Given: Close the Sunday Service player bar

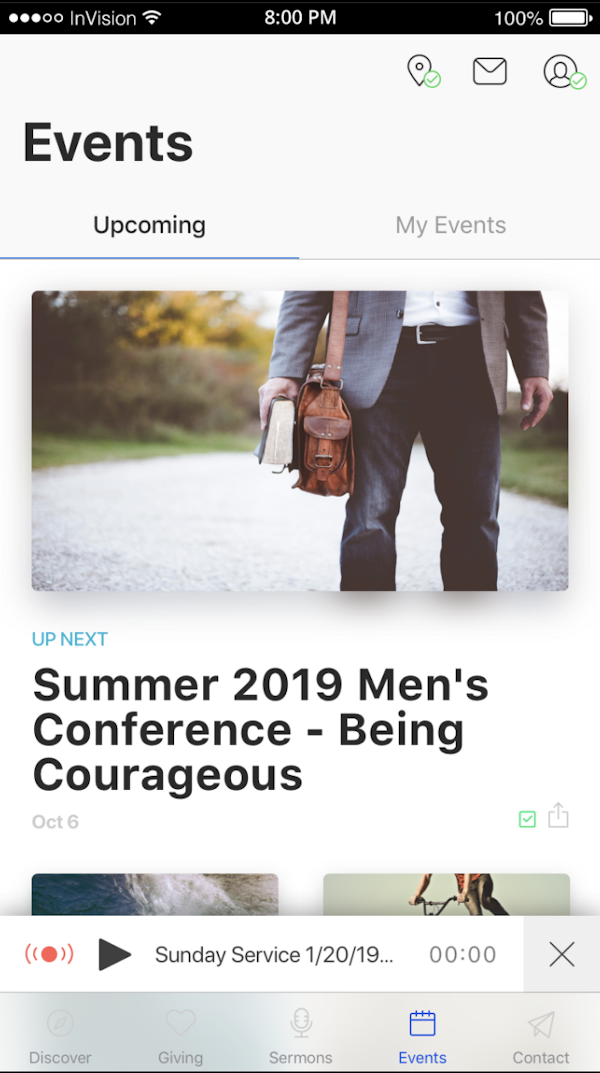Looking at the screenshot, I should point(562,954).
